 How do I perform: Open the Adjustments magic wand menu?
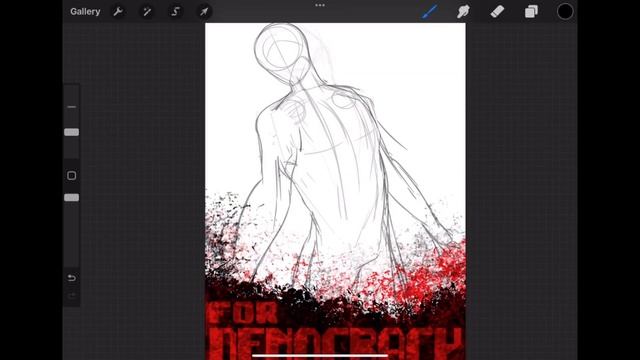(x=147, y=11)
